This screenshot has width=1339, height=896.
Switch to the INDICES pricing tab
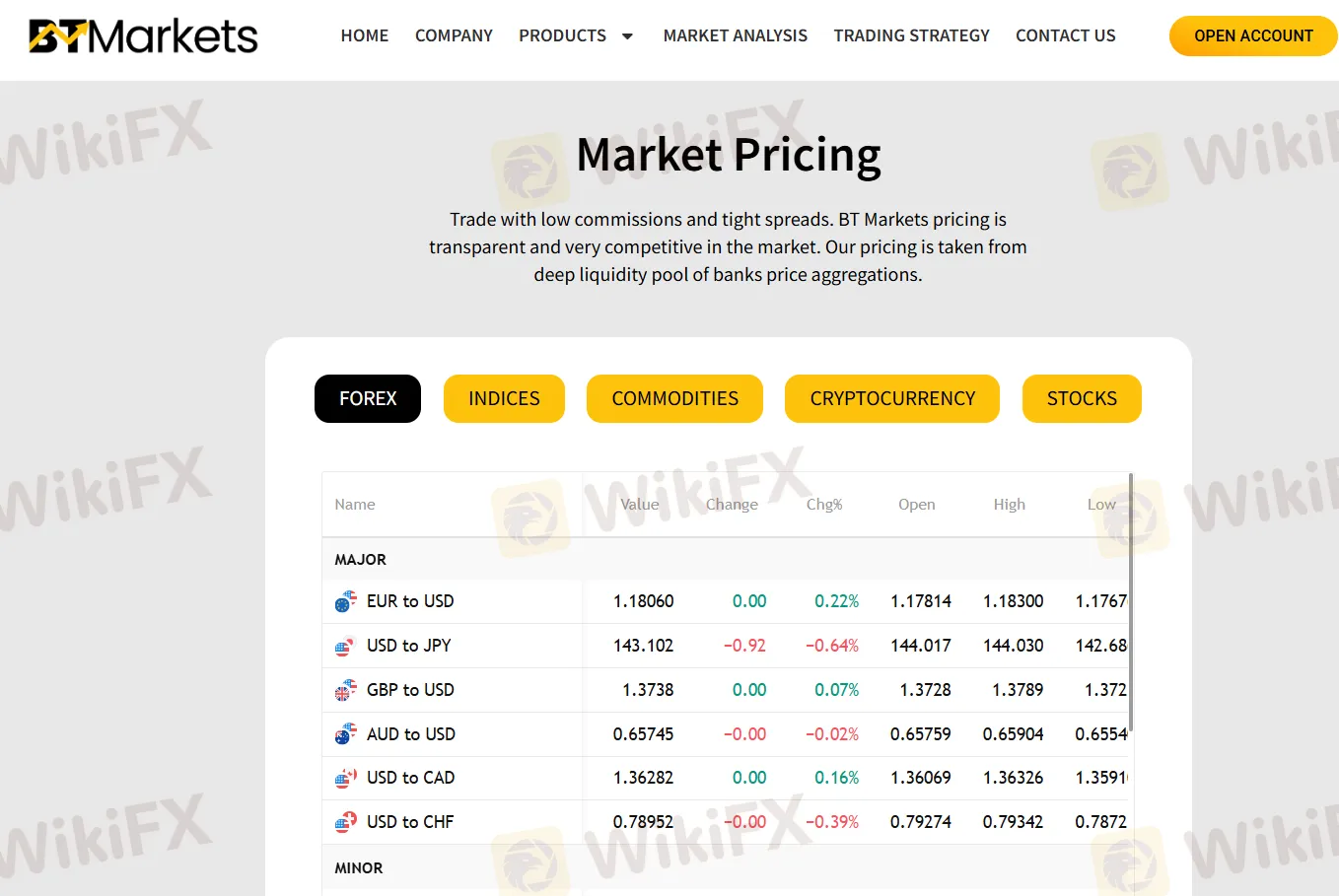tap(504, 398)
